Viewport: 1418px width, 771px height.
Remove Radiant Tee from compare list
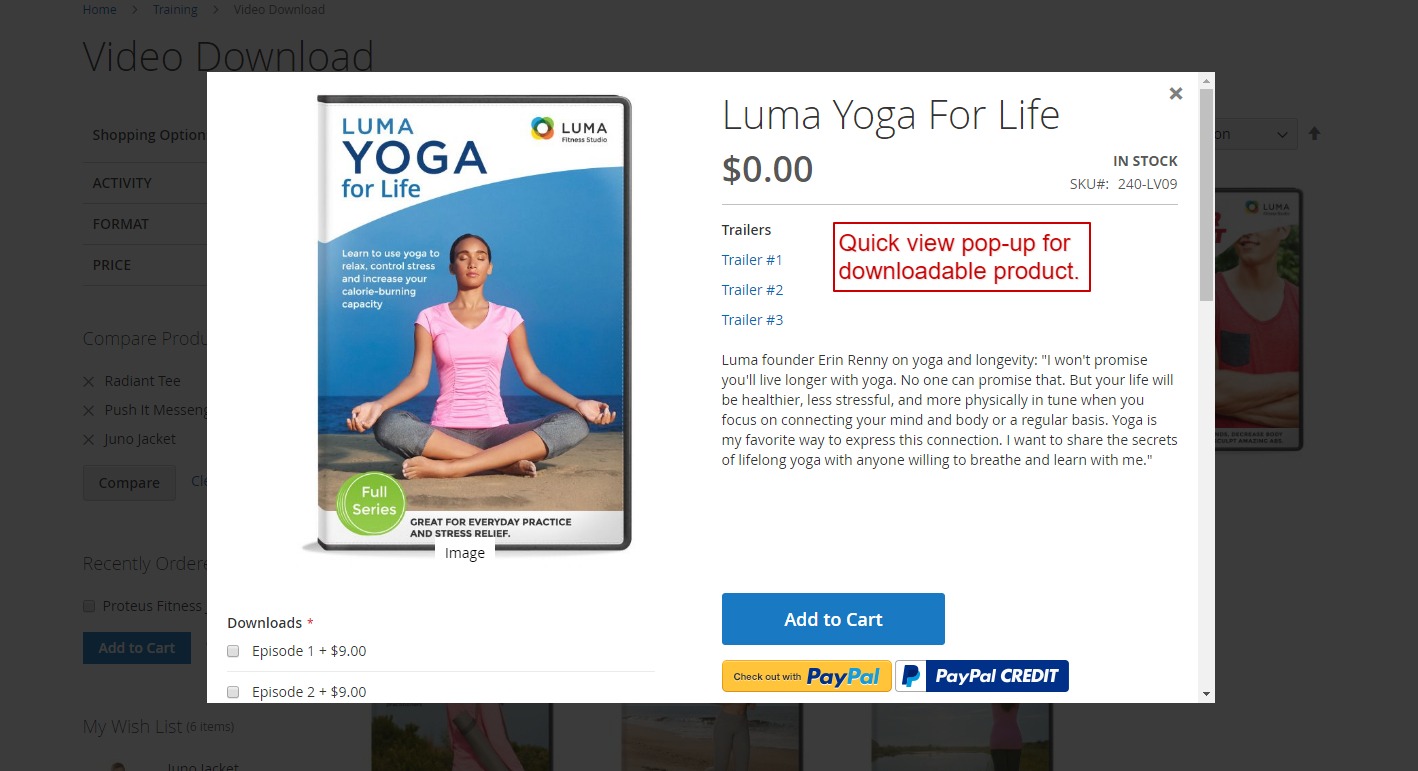coord(89,382)
